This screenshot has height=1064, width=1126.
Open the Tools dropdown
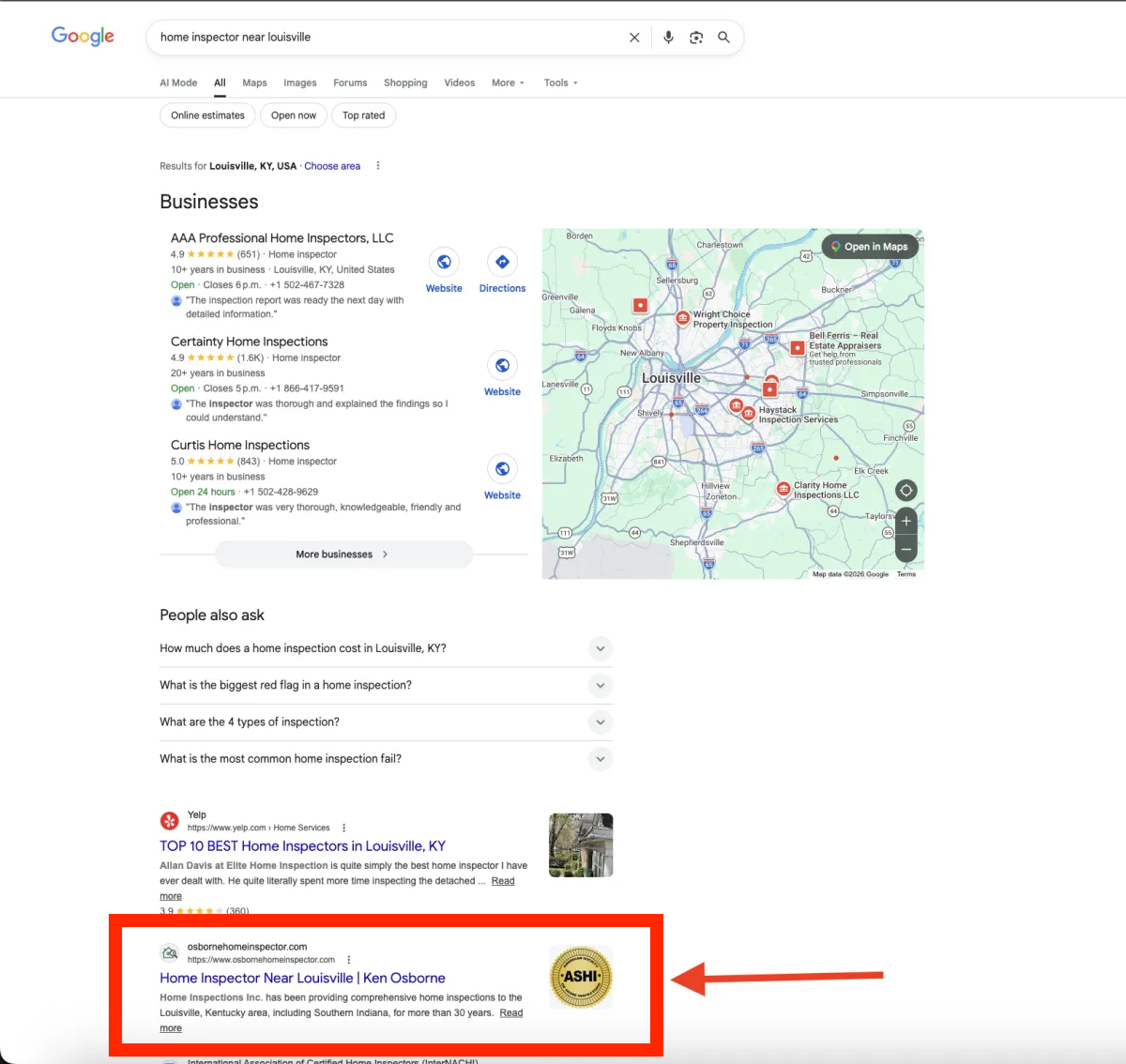pos(561,83)
